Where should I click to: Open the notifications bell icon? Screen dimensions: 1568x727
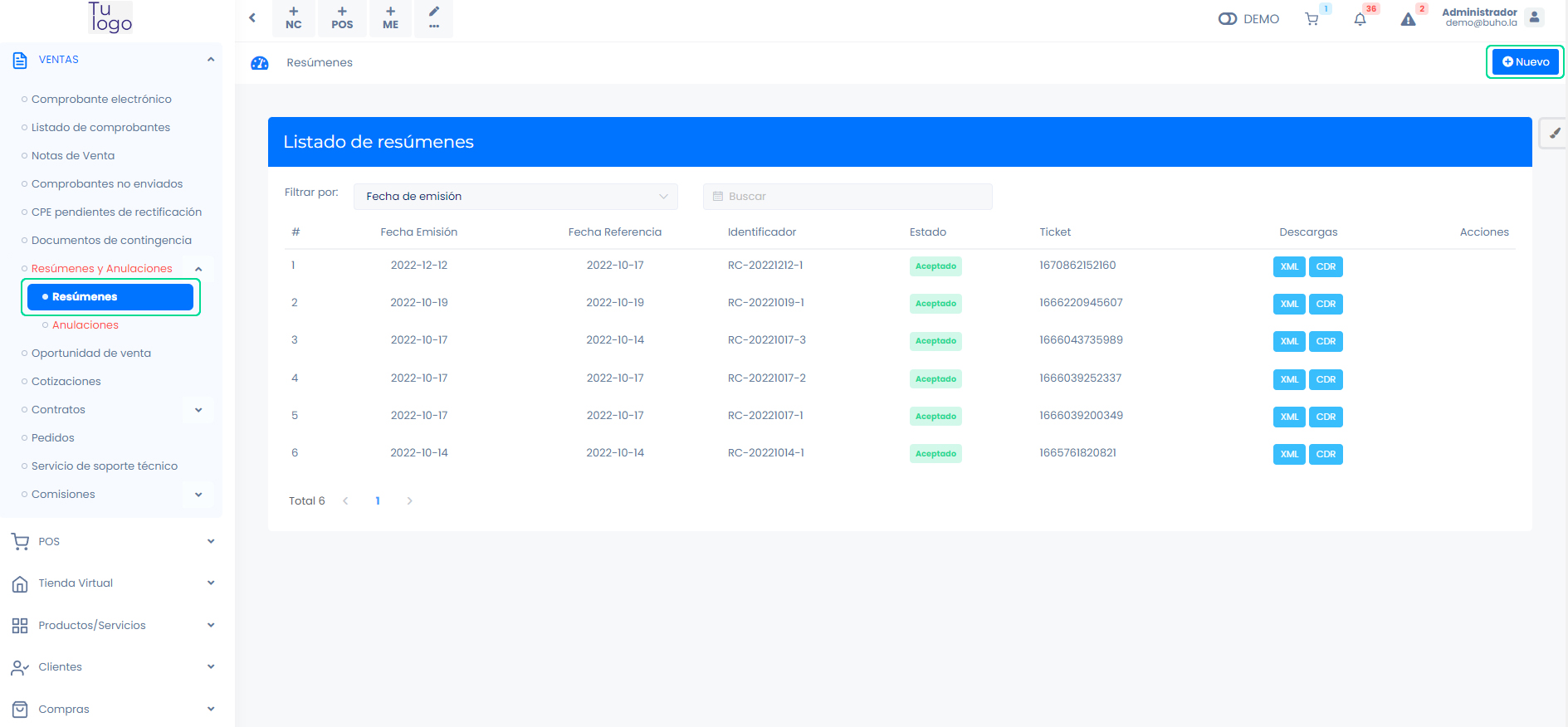(x=1360, y=19)
